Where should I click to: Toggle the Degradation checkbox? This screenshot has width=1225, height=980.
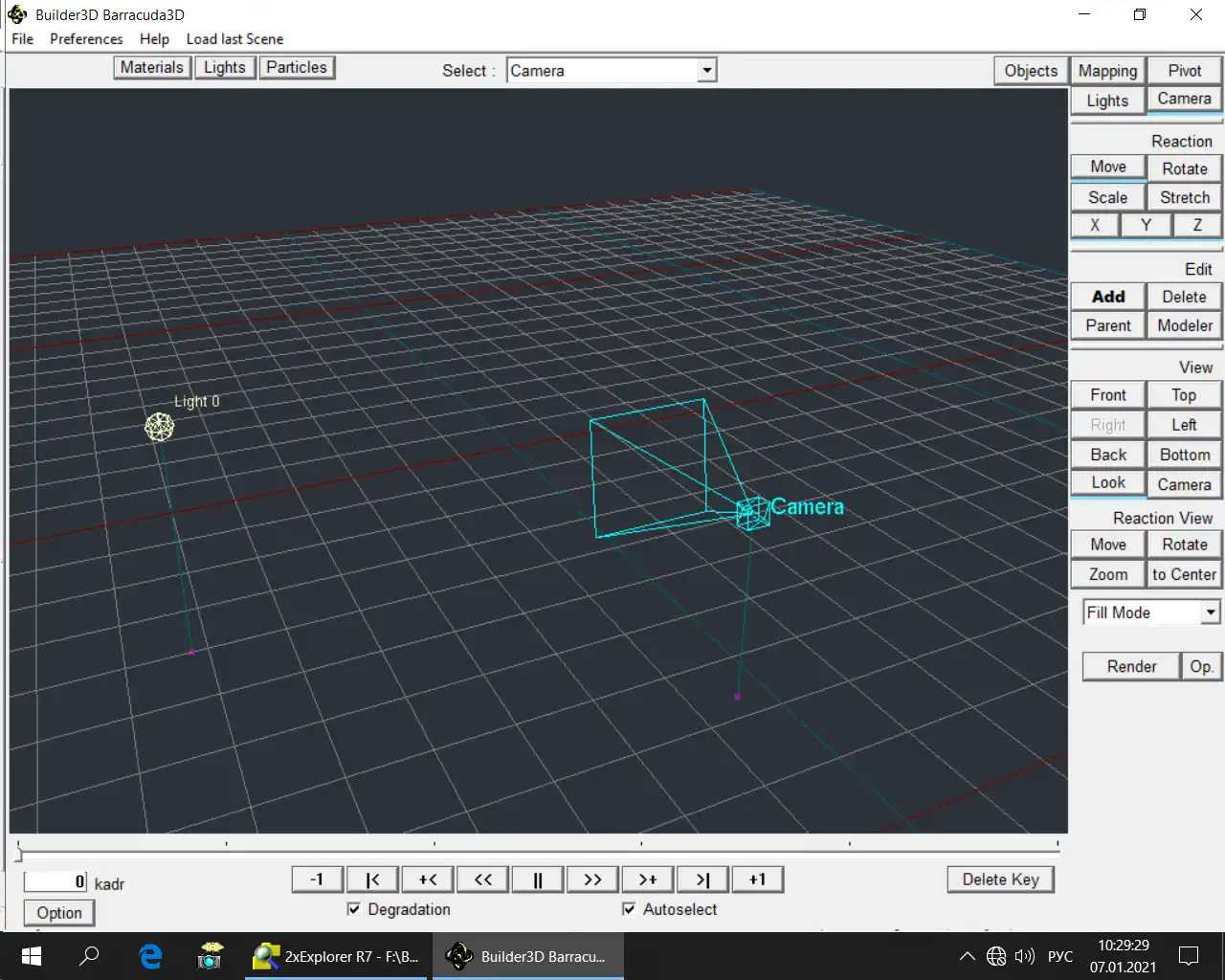pyautogui.click(x=354, y=909)
